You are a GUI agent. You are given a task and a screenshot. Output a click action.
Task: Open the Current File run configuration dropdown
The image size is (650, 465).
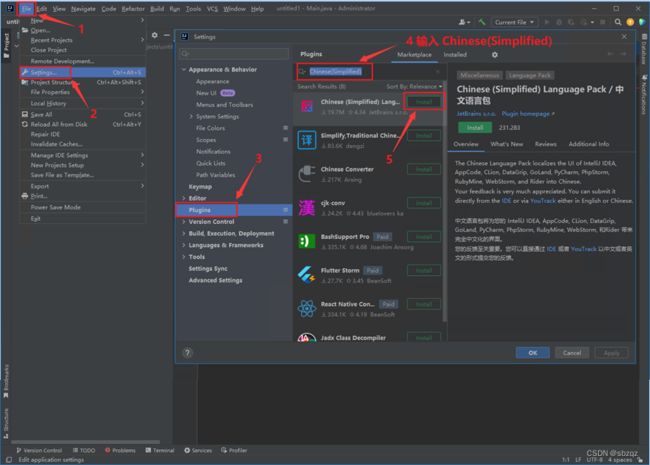(514, 22)
